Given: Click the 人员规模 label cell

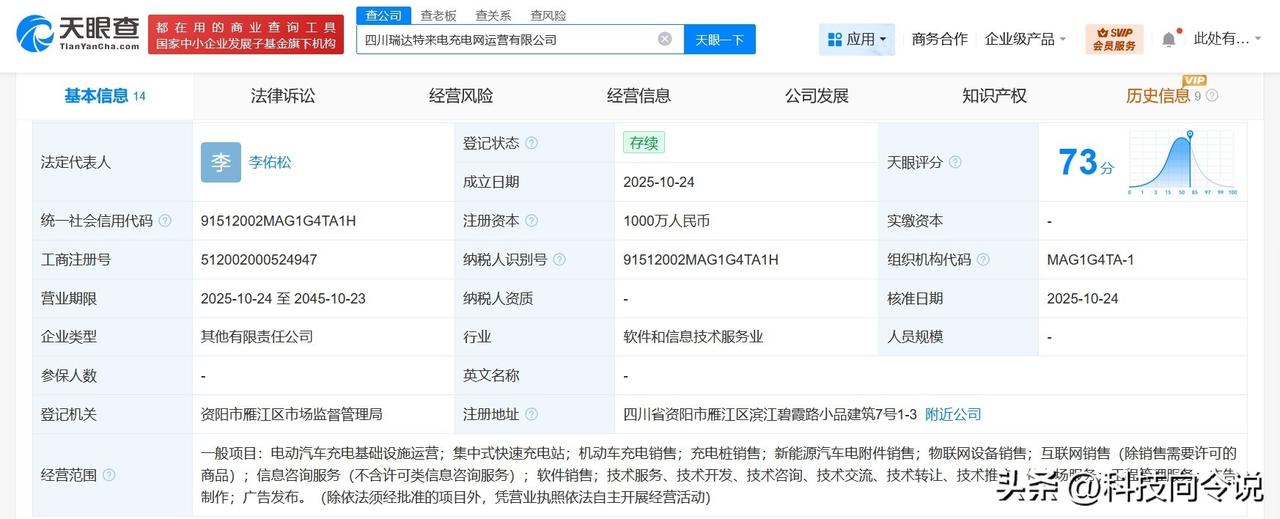Looking at the screenshot, I should 958,337.
